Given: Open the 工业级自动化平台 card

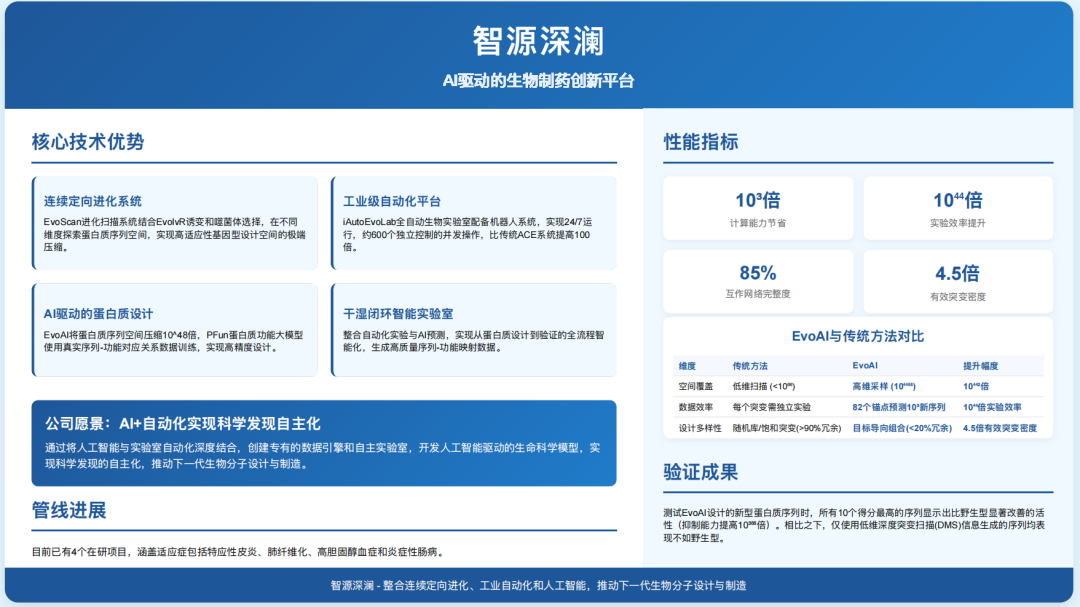Looking at the screenshot, I should coord(473,223).
